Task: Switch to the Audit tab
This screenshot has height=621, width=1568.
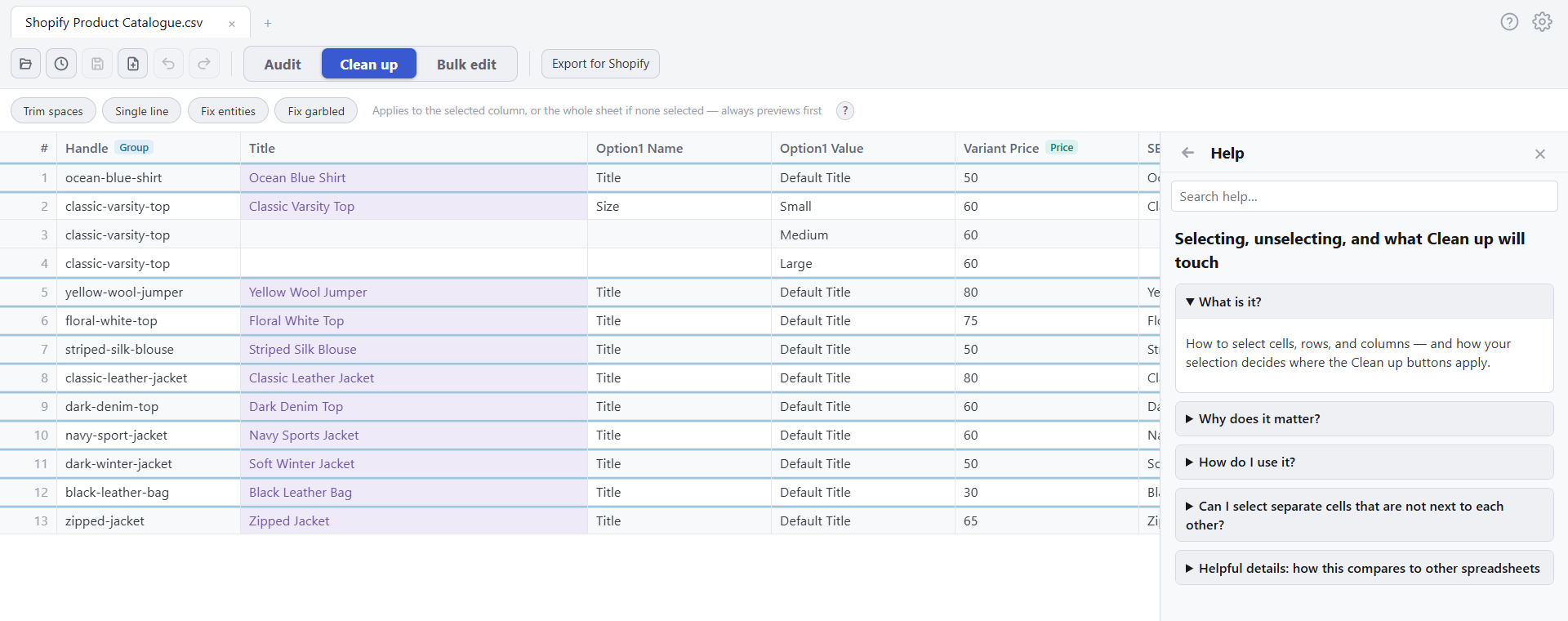Action: click(x=283, y=64)
